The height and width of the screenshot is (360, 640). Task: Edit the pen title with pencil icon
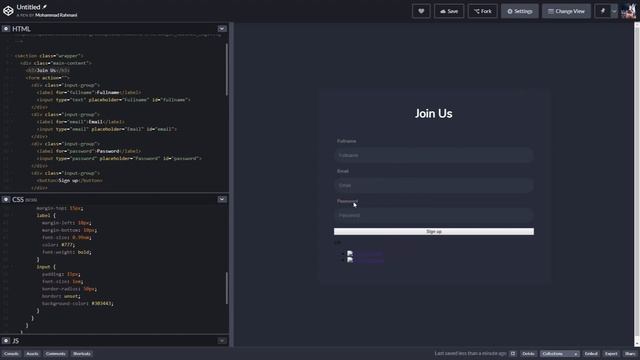click(x=45, y=7)
